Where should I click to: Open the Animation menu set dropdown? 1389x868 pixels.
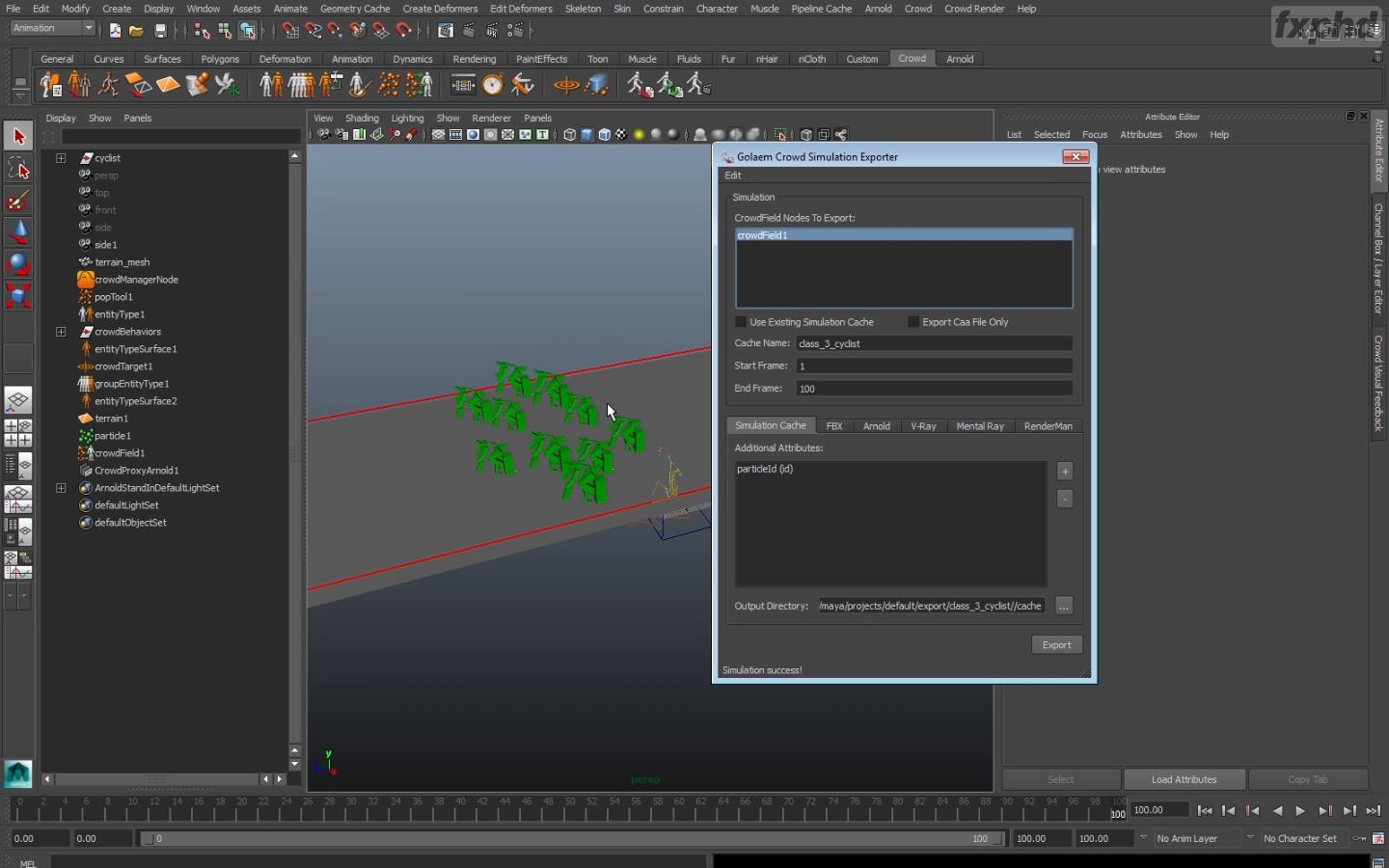coord(53,29)
